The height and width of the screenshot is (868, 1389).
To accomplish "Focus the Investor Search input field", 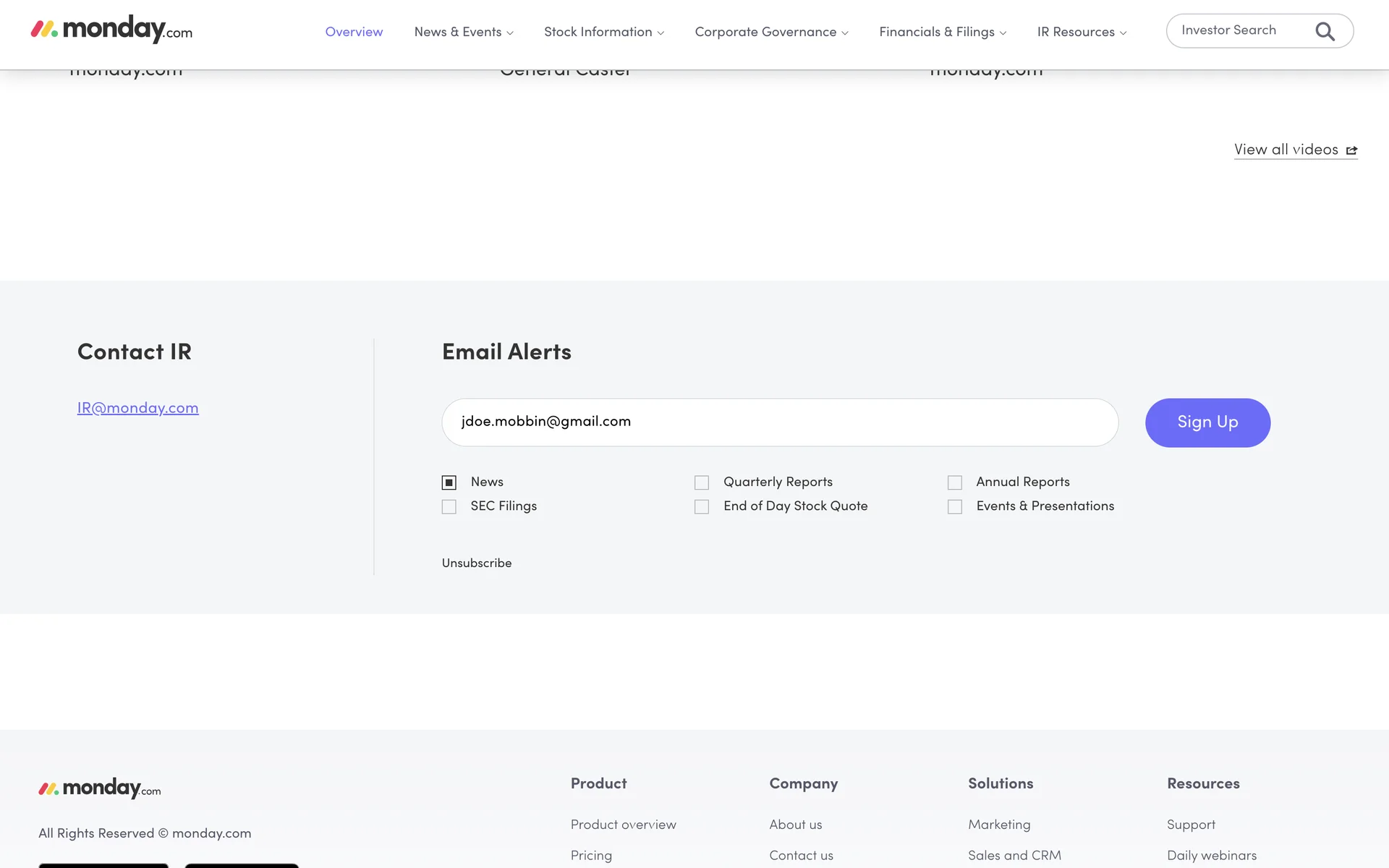I will coord(1237,30).
